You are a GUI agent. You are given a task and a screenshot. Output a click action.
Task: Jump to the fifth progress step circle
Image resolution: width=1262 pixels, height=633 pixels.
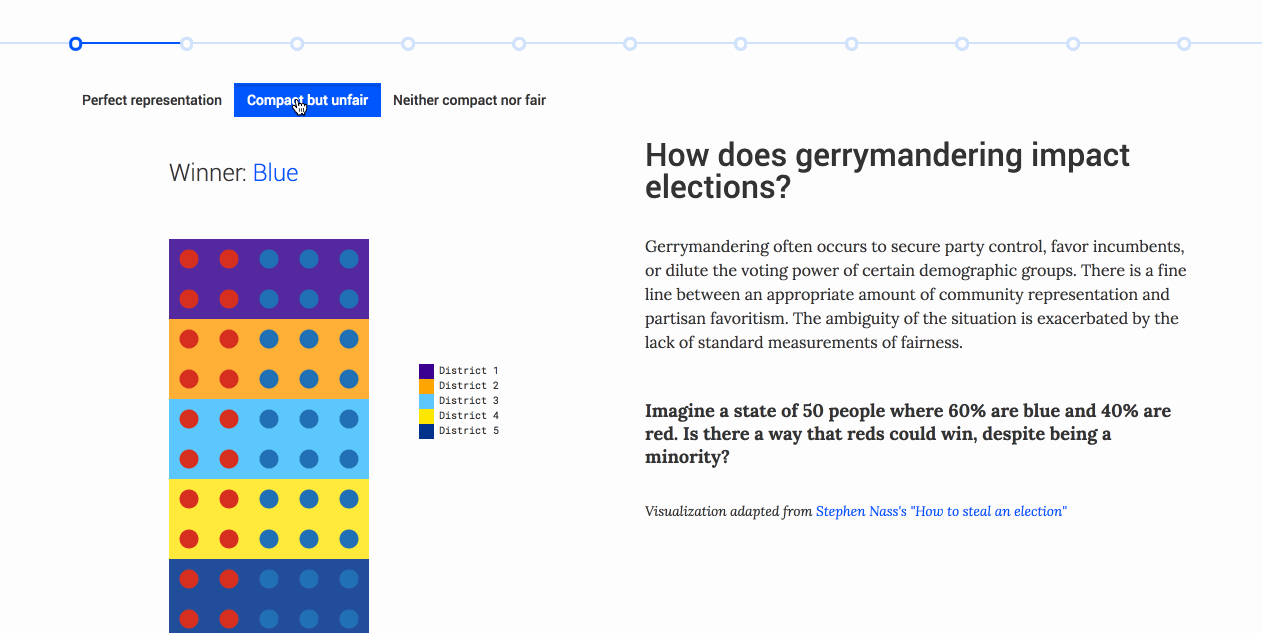[x=519, y=43]
